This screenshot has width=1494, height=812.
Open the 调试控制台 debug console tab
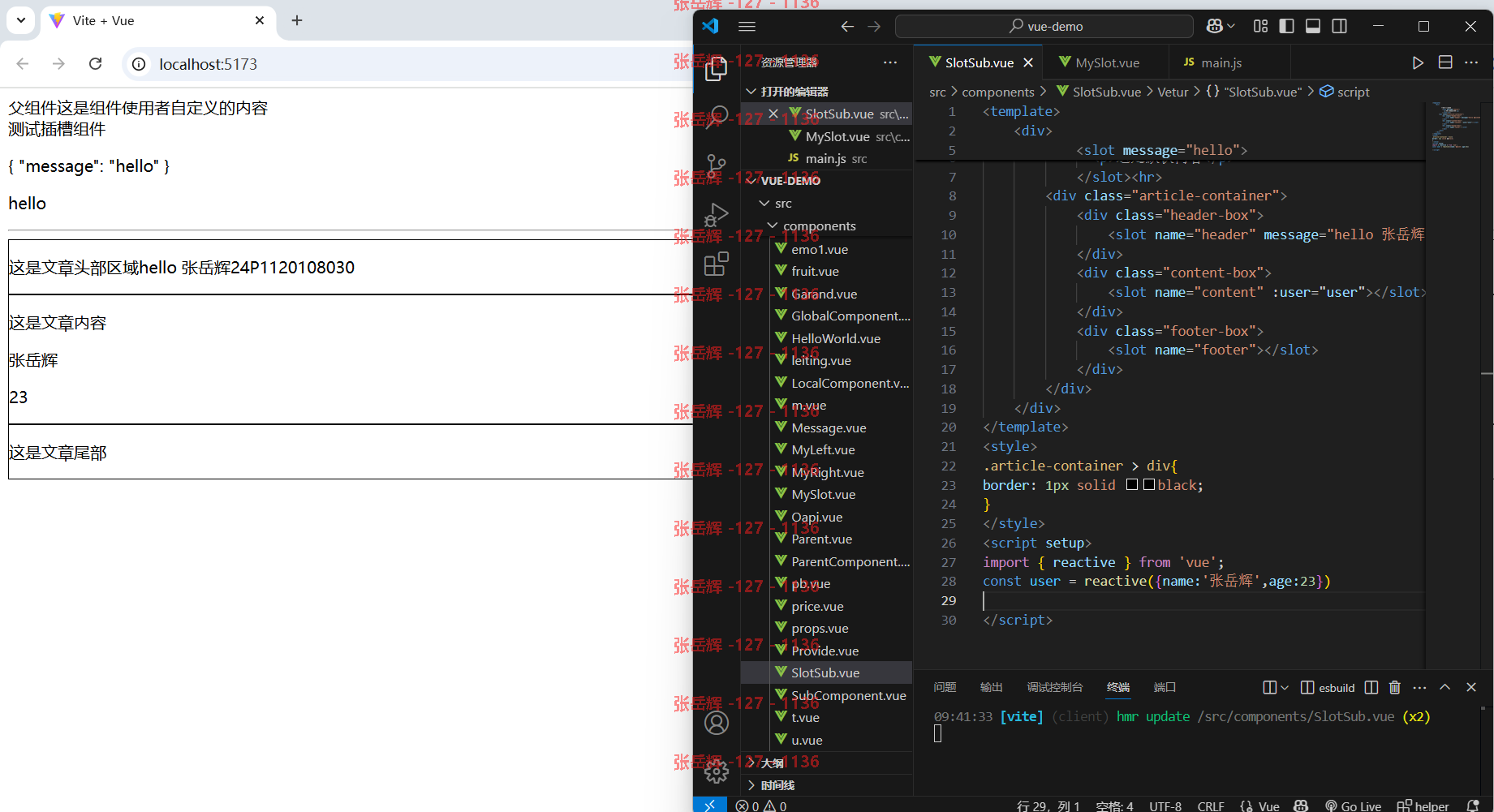(x=1054, y=687)
